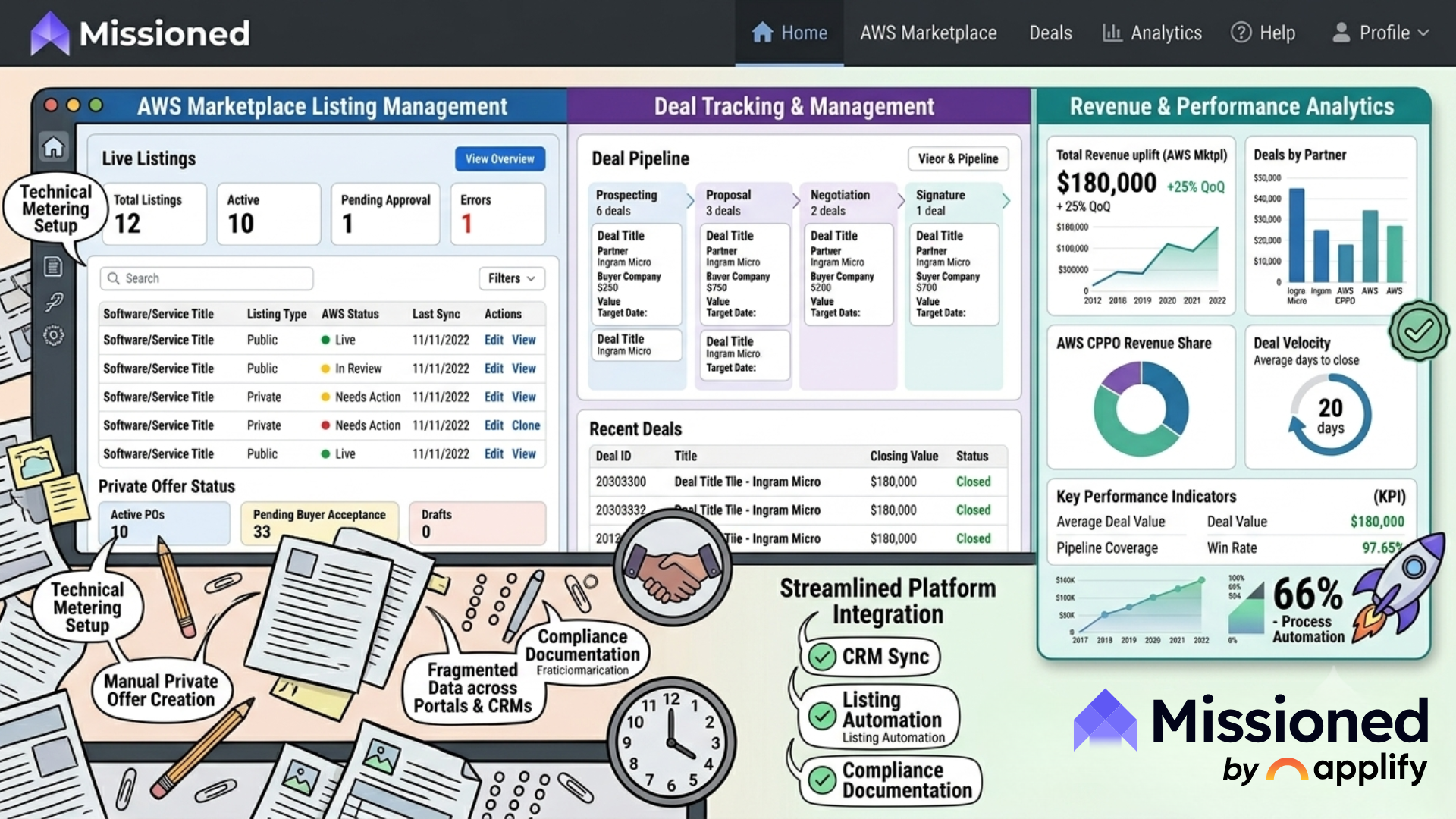Viewport: 1456px width, 819px height.
Task: Click Edit in the first Live listing row
Action: click(x=494, y=340)
